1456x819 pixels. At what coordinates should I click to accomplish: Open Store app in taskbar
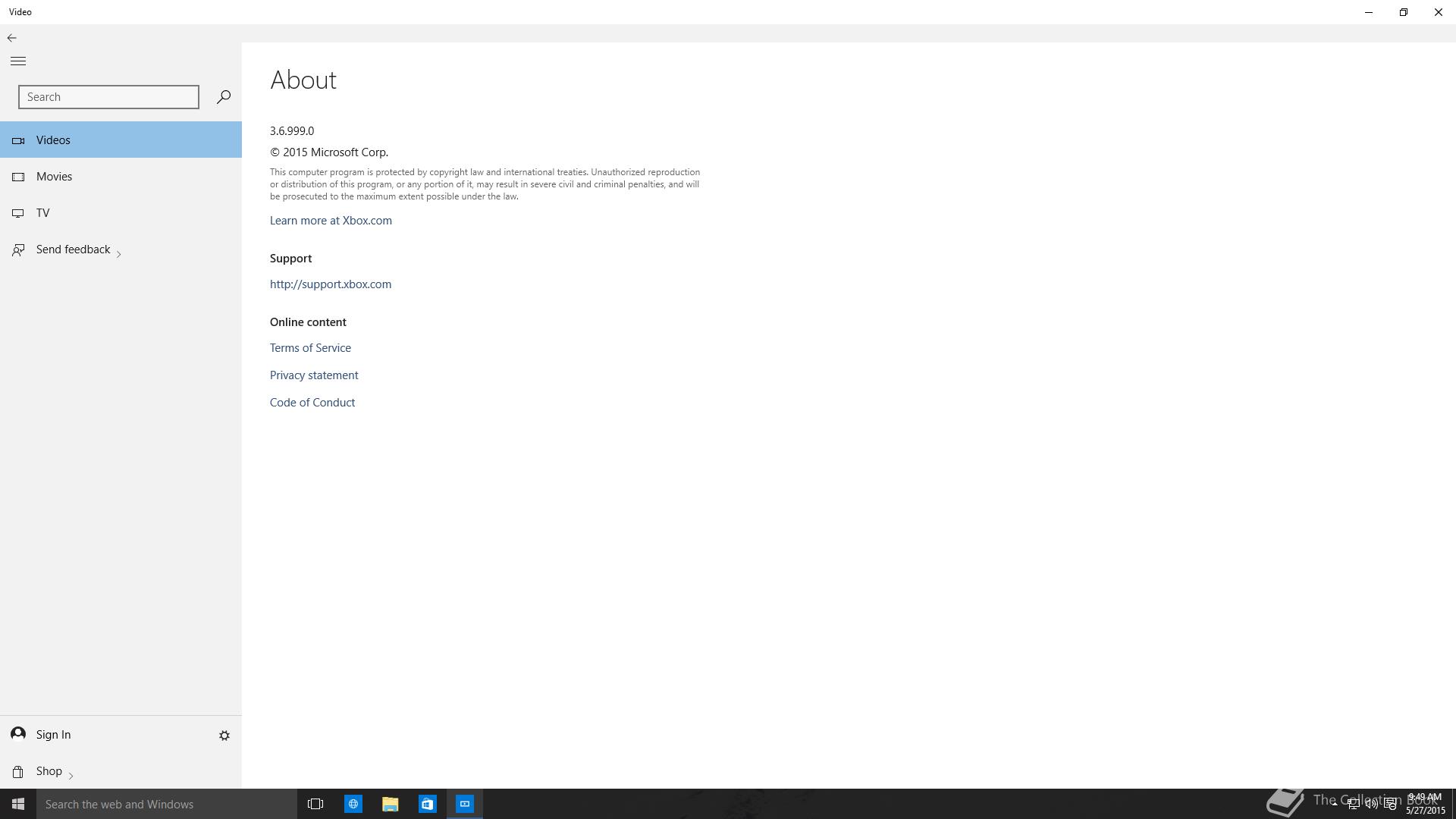point(427,804)
